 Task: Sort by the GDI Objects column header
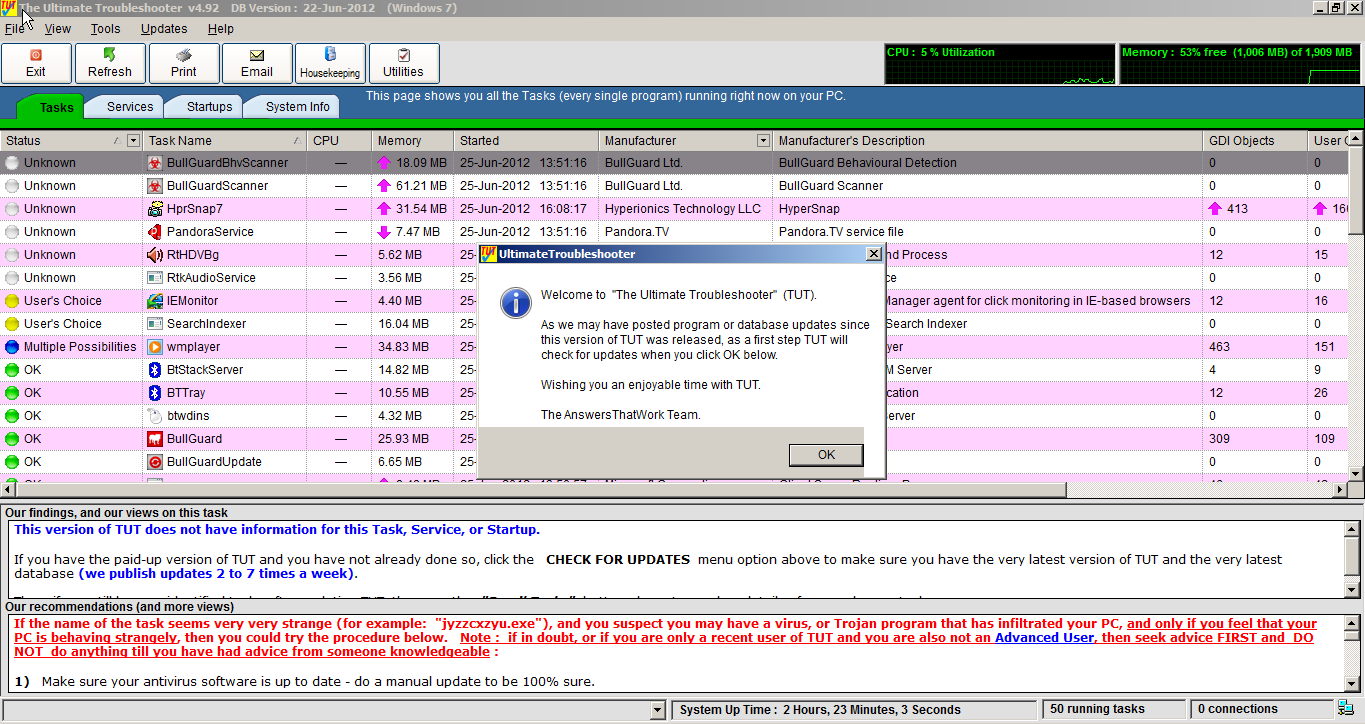(x=1255, y=141)
